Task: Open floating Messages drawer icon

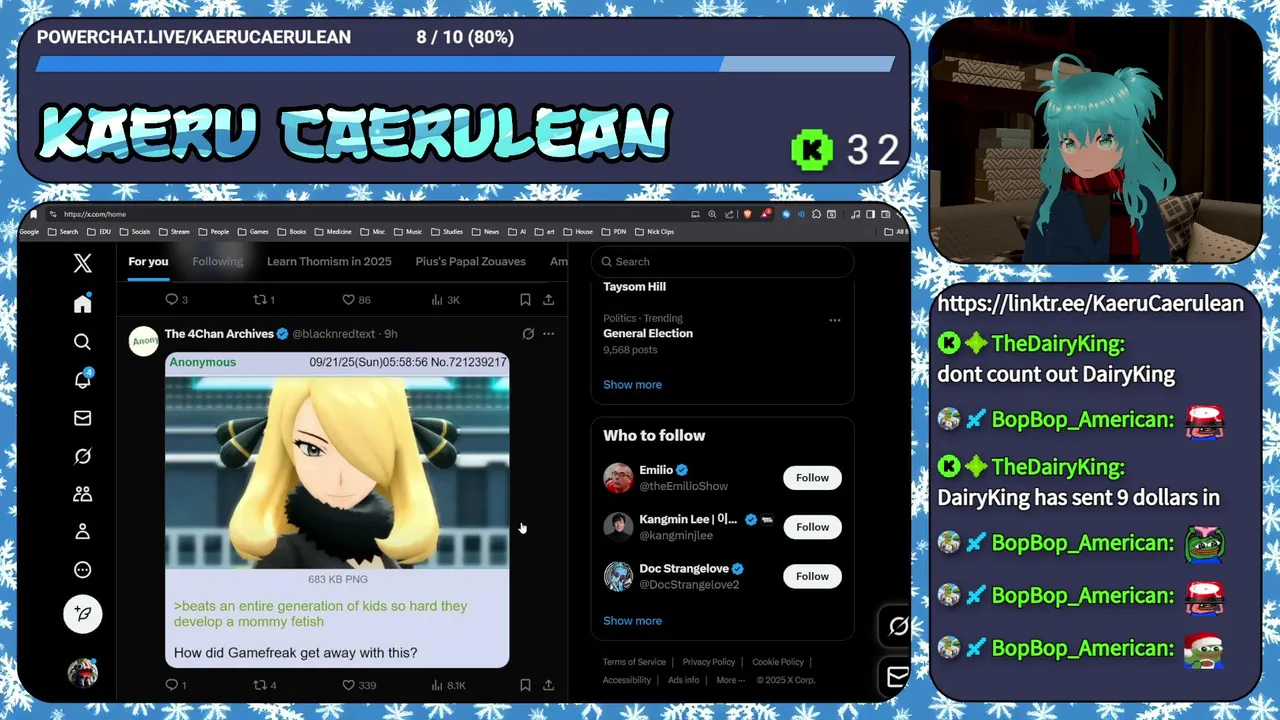Action: 898,677
